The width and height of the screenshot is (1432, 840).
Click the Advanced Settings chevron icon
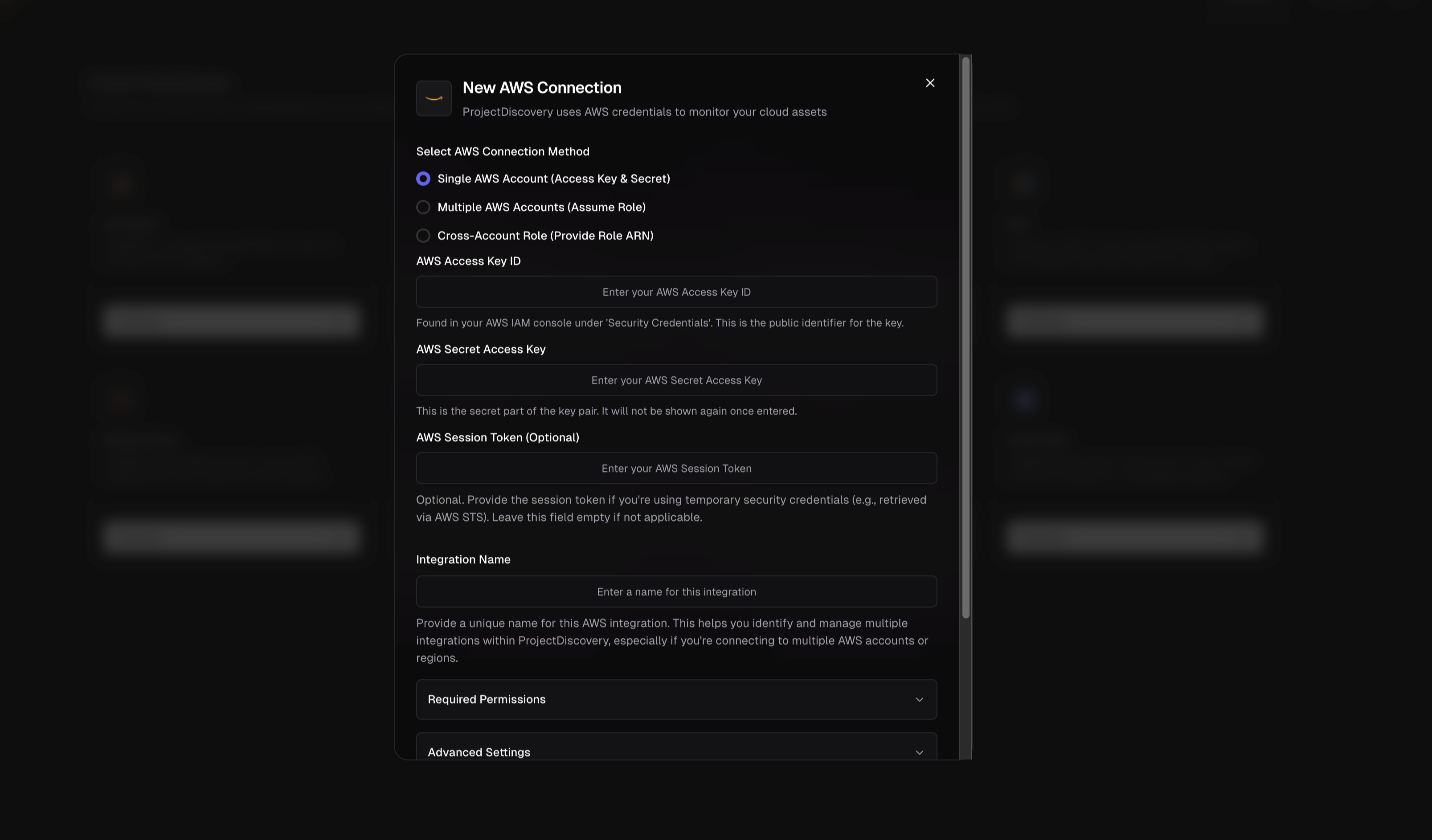click(x=920, y=752)
